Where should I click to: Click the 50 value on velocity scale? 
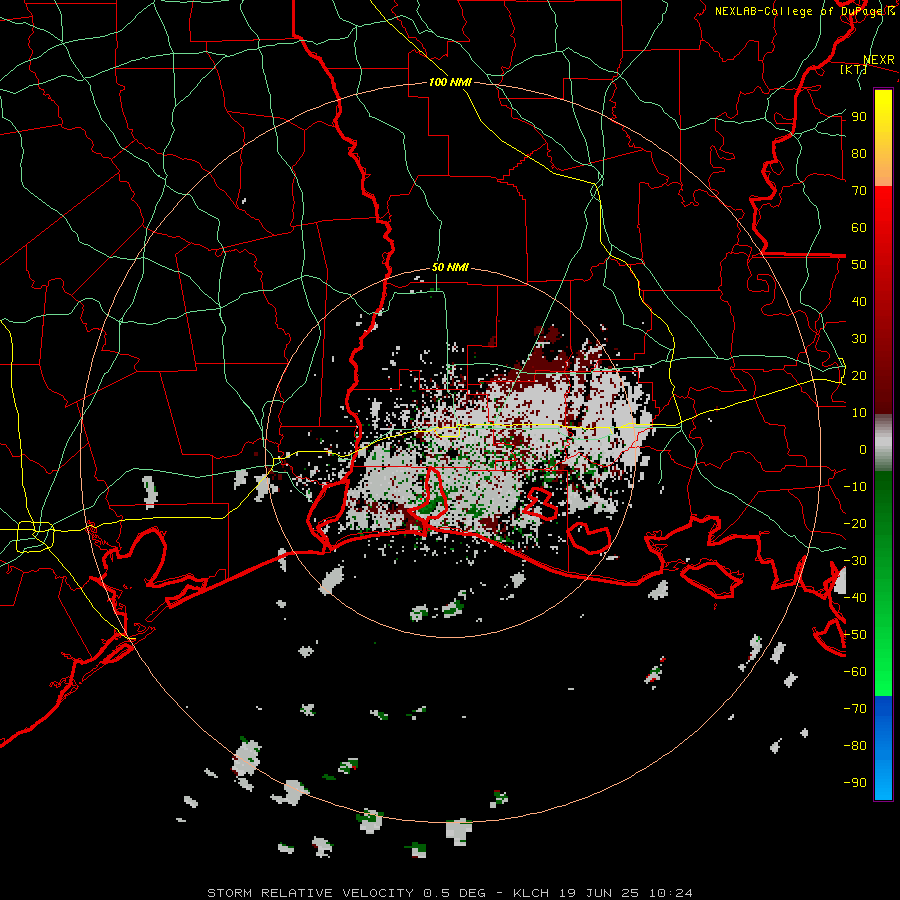pos(859,265)
